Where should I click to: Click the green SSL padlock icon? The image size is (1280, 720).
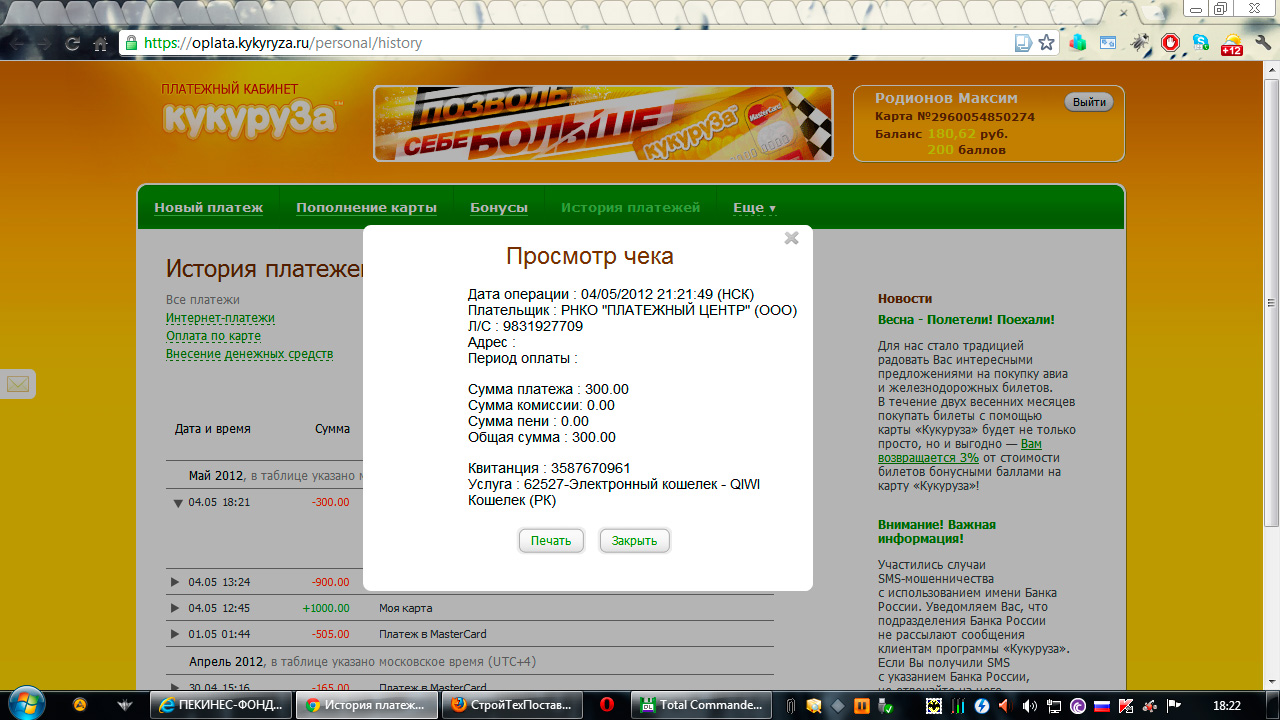click(x=131, y=43)
